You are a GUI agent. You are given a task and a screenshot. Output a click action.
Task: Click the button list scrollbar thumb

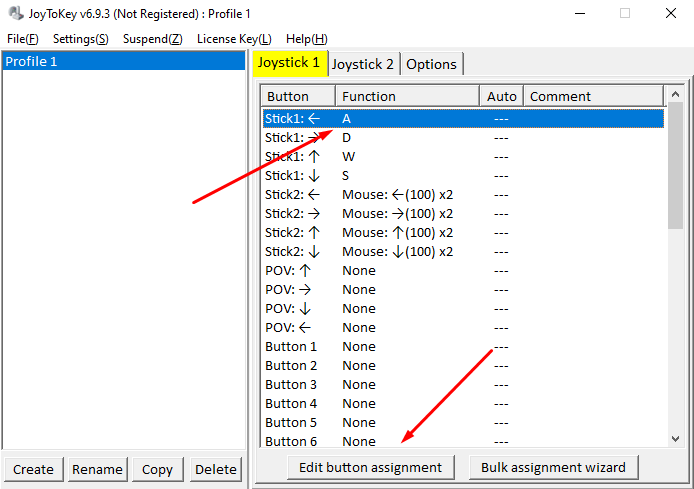pyautogui.click(x=675, y=166)
